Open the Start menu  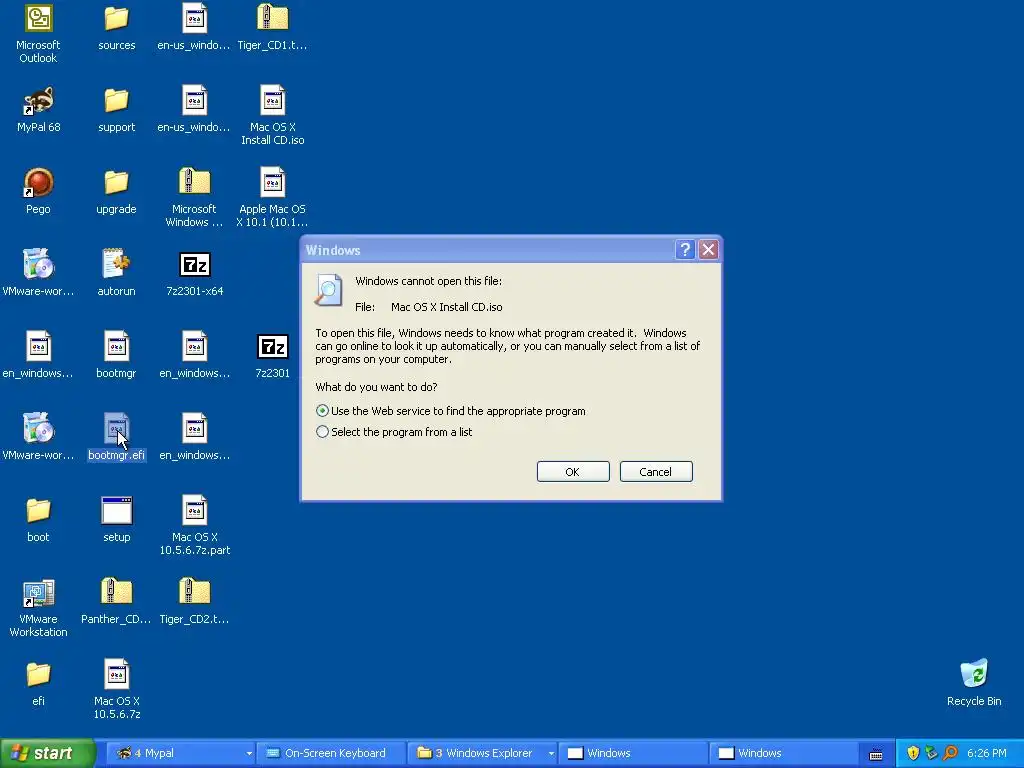point(47,753)
